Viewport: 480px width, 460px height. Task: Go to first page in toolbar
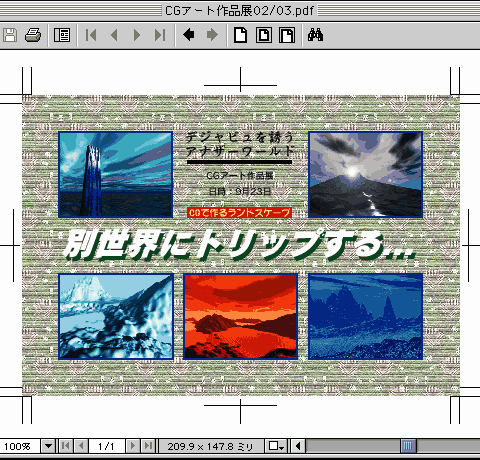(91, 35)
